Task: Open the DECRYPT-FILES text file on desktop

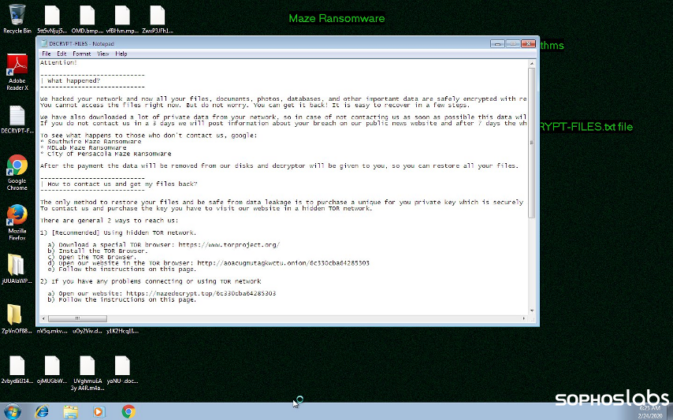Action: pos(16,118)
